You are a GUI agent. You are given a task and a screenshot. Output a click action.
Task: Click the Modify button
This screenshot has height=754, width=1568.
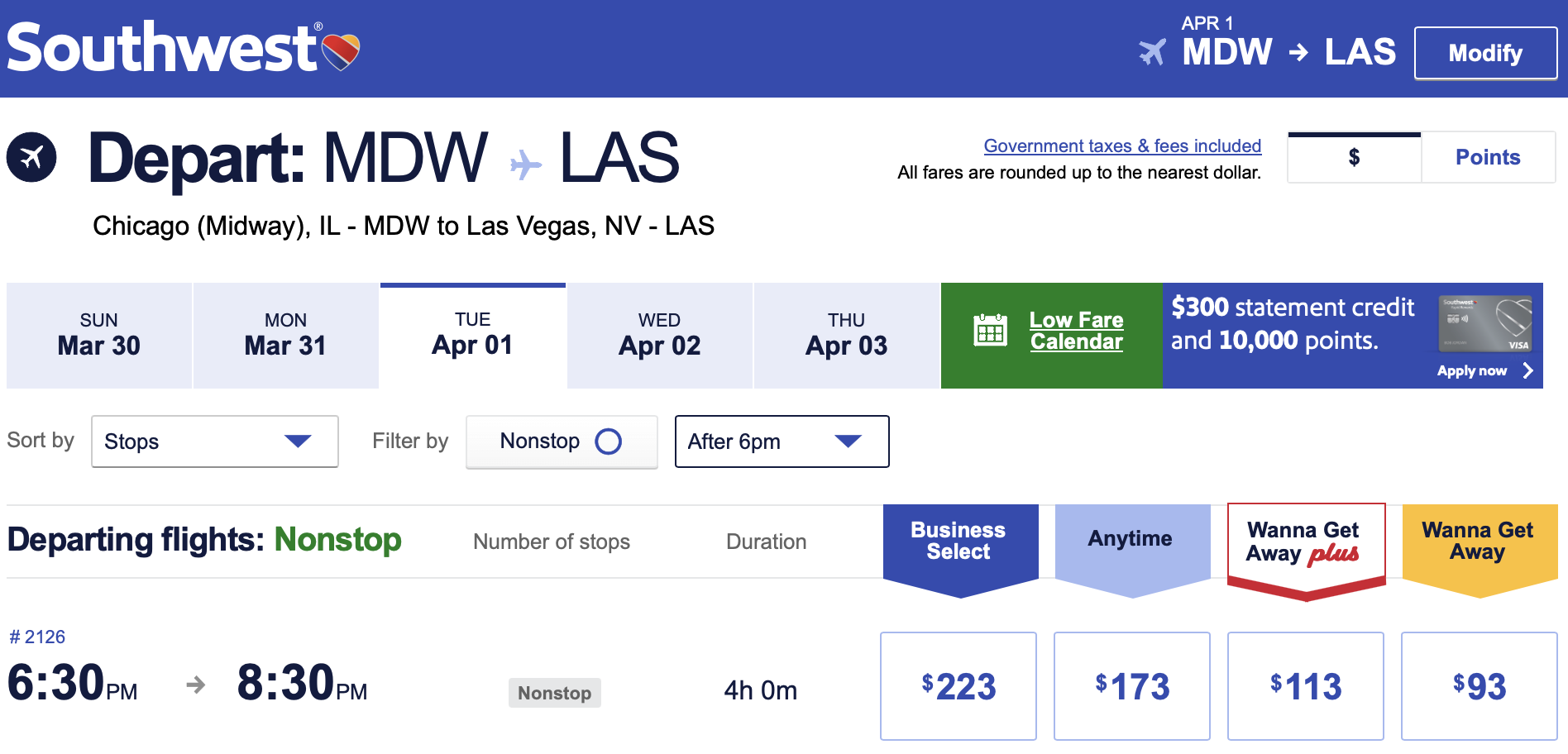pyautogui.click(x=1484, y=53)
